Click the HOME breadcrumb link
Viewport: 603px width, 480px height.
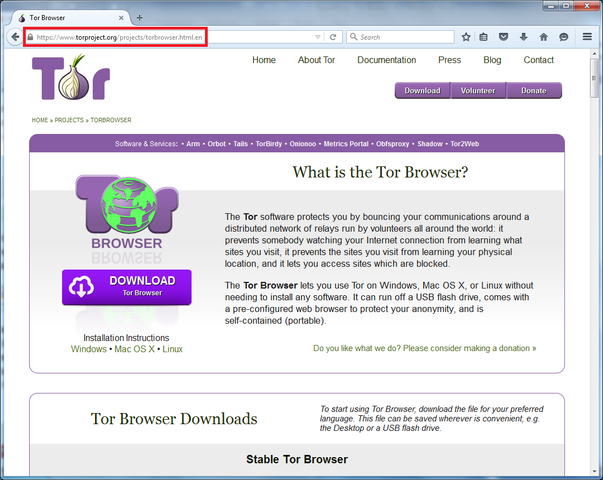pyautogui.click(x=40, y=120)
